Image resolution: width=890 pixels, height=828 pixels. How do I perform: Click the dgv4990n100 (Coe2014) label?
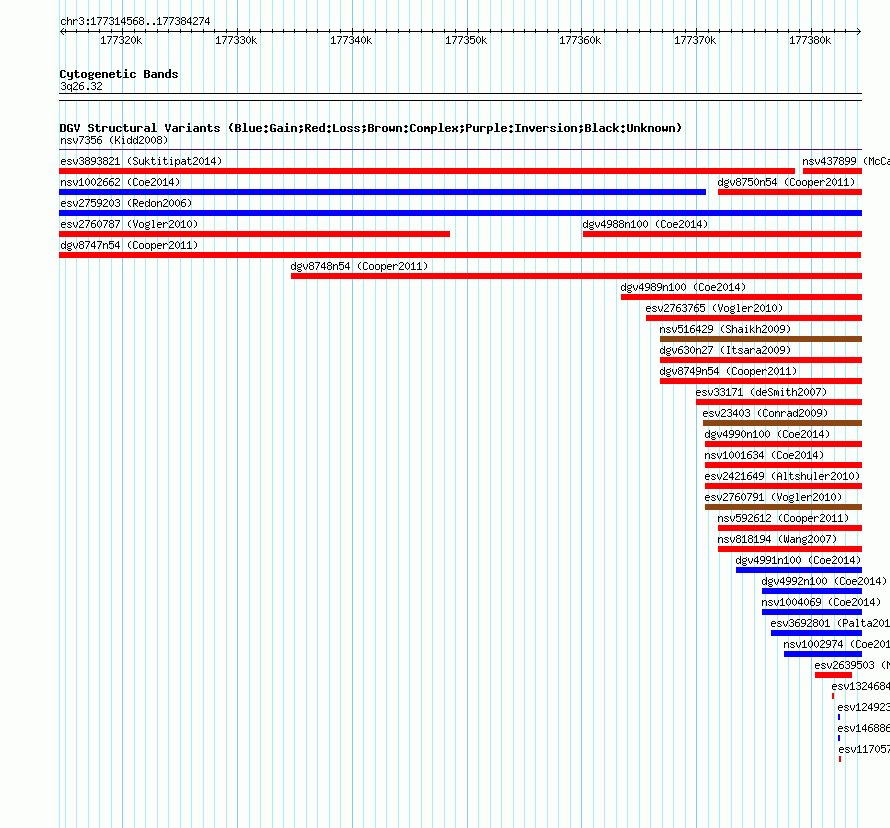click(767, 434)
